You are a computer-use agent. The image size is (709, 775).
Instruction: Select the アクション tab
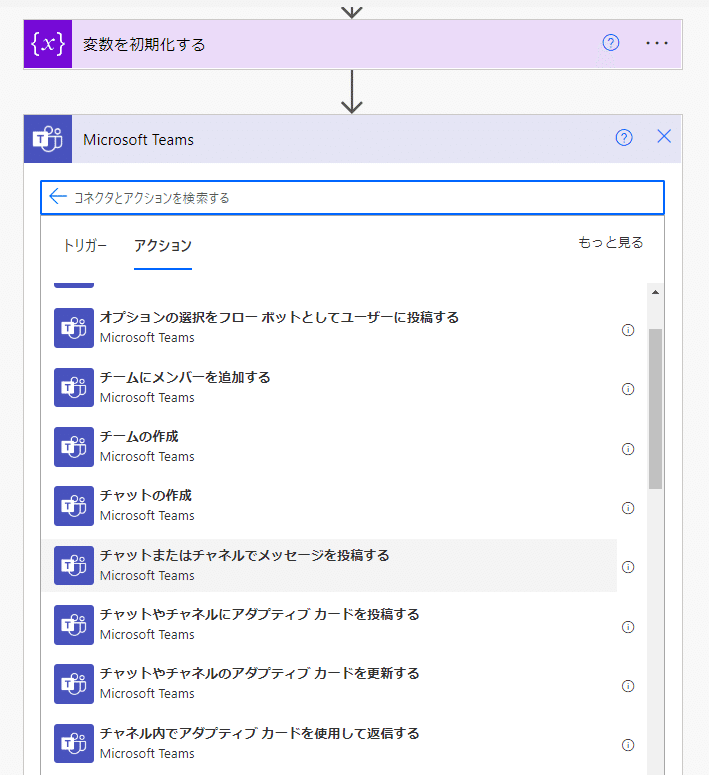point(163,246)
